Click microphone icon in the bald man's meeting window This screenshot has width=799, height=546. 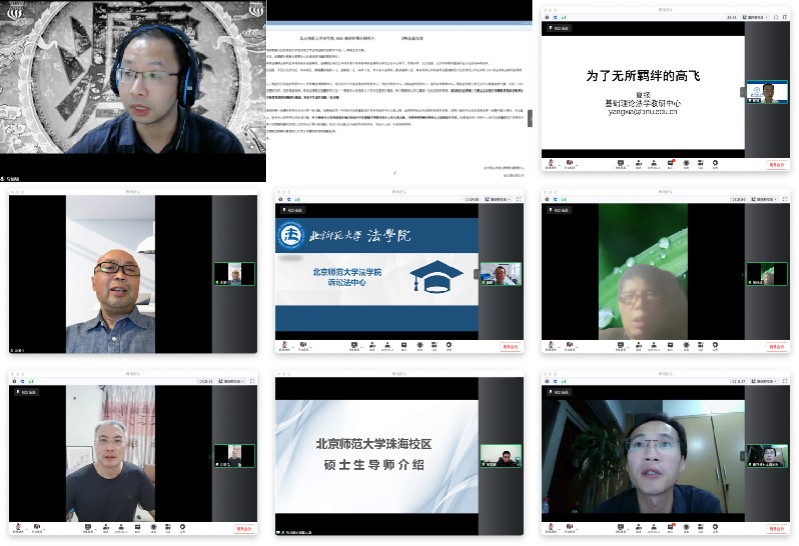click(16, 345)
